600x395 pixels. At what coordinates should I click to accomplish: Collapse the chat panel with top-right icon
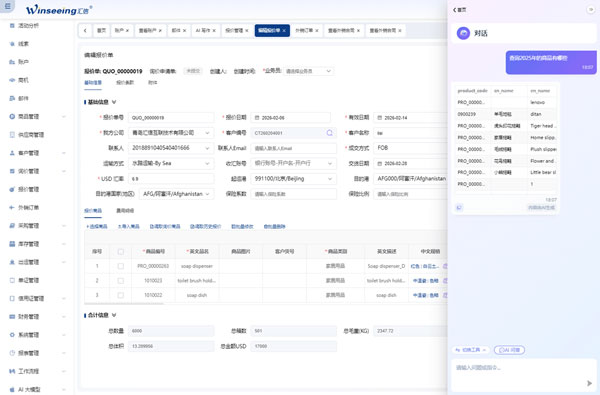(590, 10)
